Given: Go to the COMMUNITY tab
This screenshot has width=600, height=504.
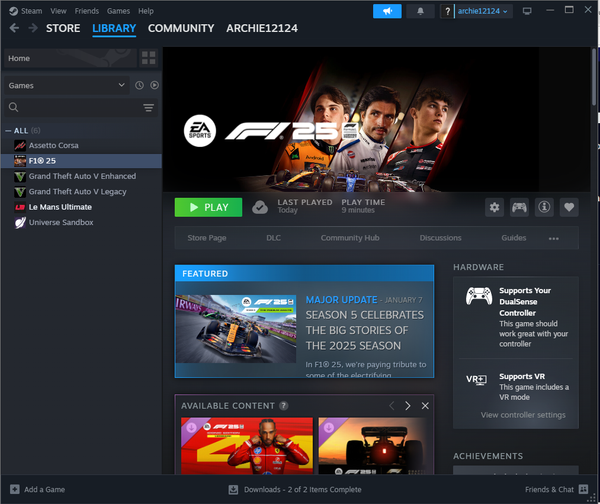Looking at the screenshot, I should pos(181,28).
